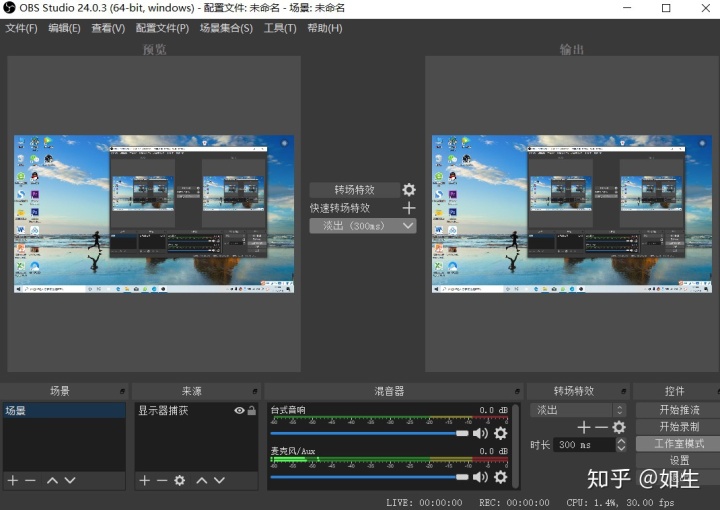Click the 开始录制 button
Image resolution: width=720 pixels, height=510 pixels.
pos(679,427)
